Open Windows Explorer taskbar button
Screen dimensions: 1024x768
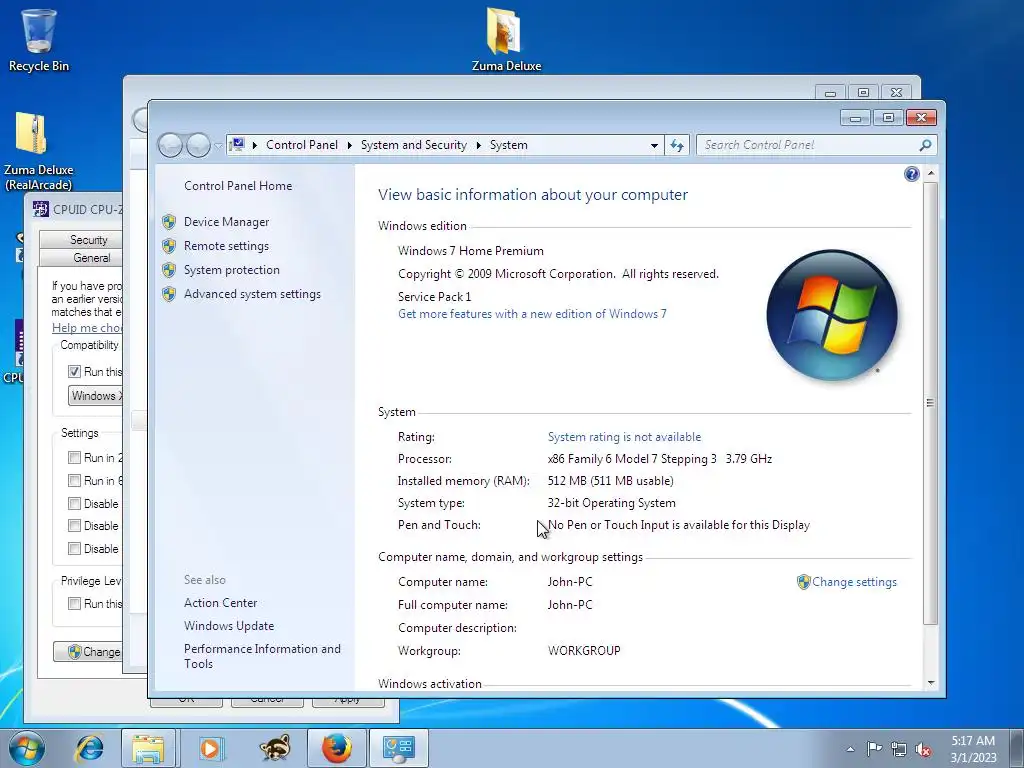click(x=148, y=748)
